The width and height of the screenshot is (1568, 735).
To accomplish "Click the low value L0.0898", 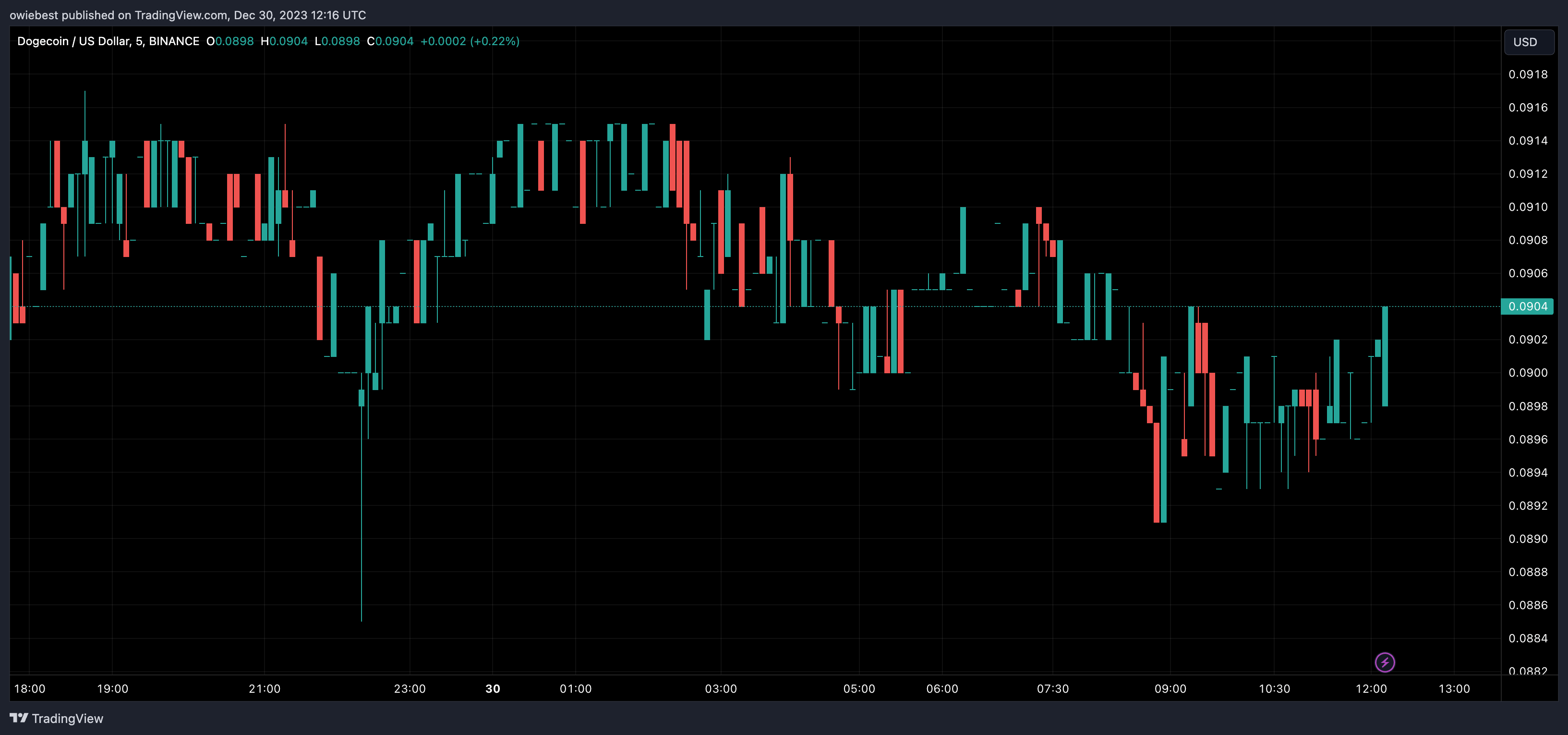I will [337, 41].
